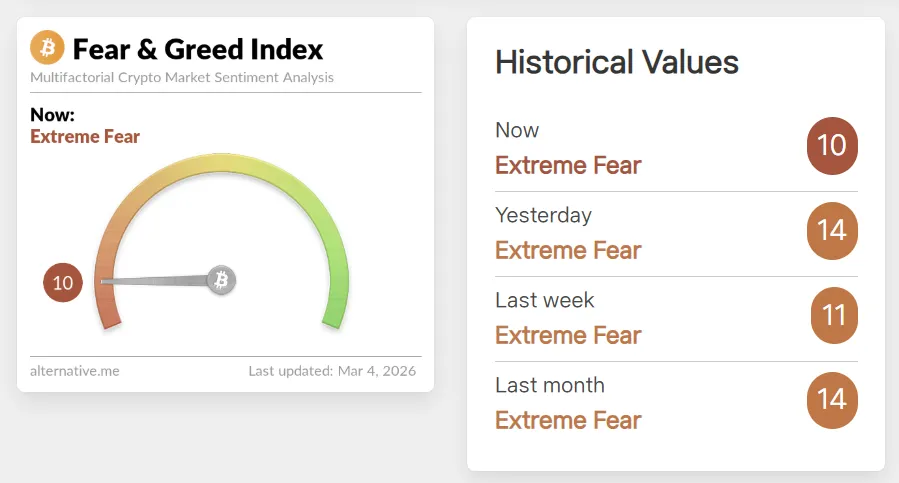This screenshot has height=483, width=899.
Task: Select the Last week label
Action: (544, 300)
